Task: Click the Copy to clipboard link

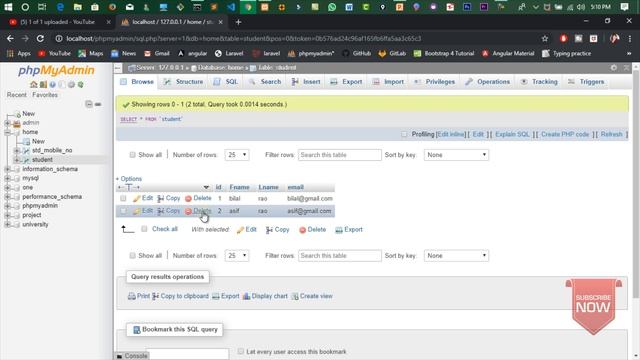Action: [184, 296]
